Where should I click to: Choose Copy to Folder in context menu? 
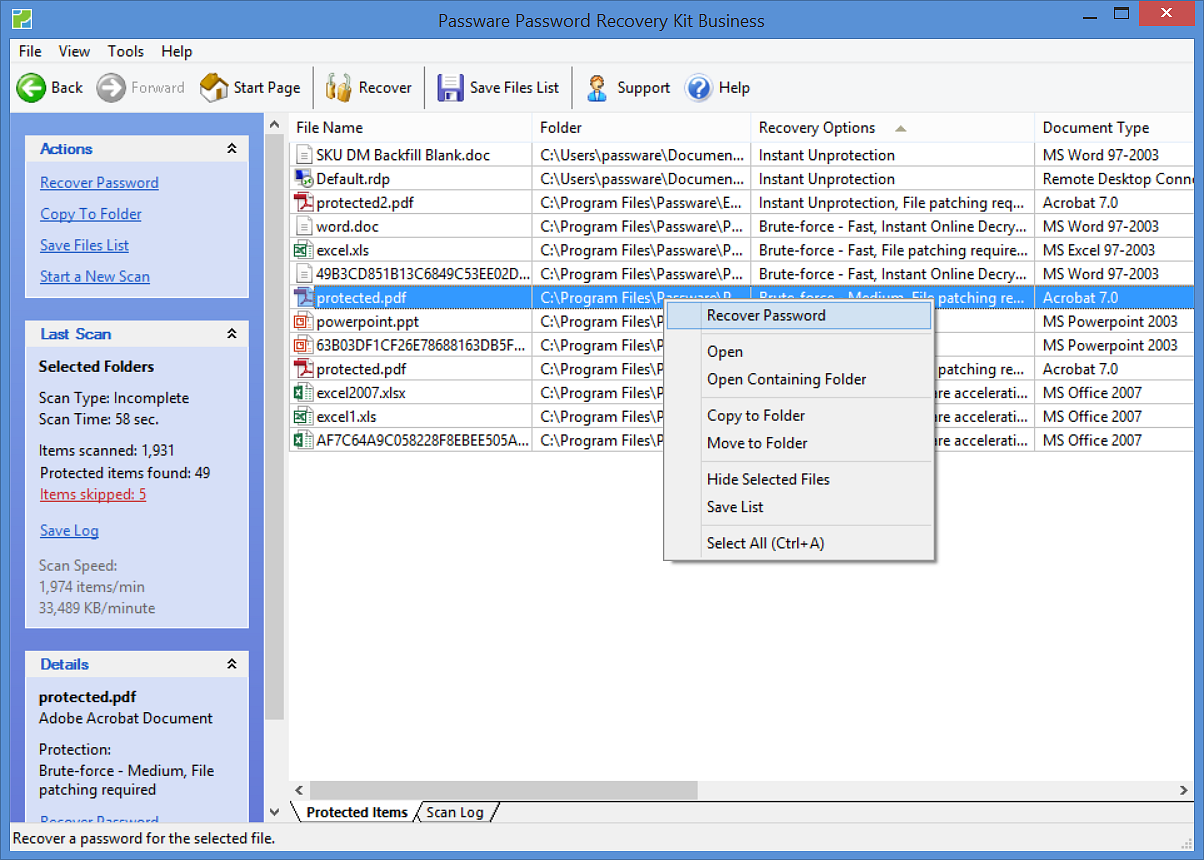[799, 416]
